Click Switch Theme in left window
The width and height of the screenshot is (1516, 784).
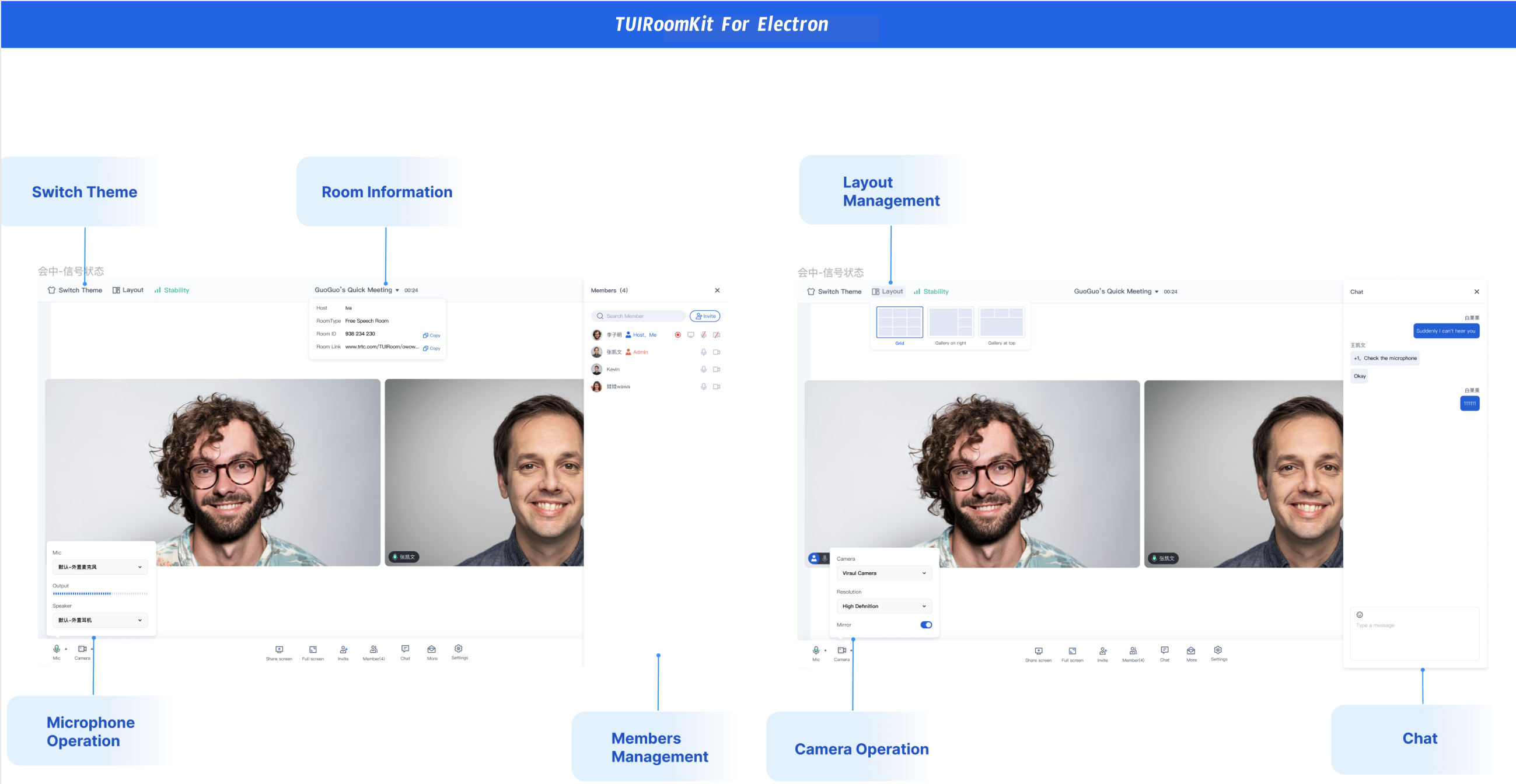coord(75,290)
